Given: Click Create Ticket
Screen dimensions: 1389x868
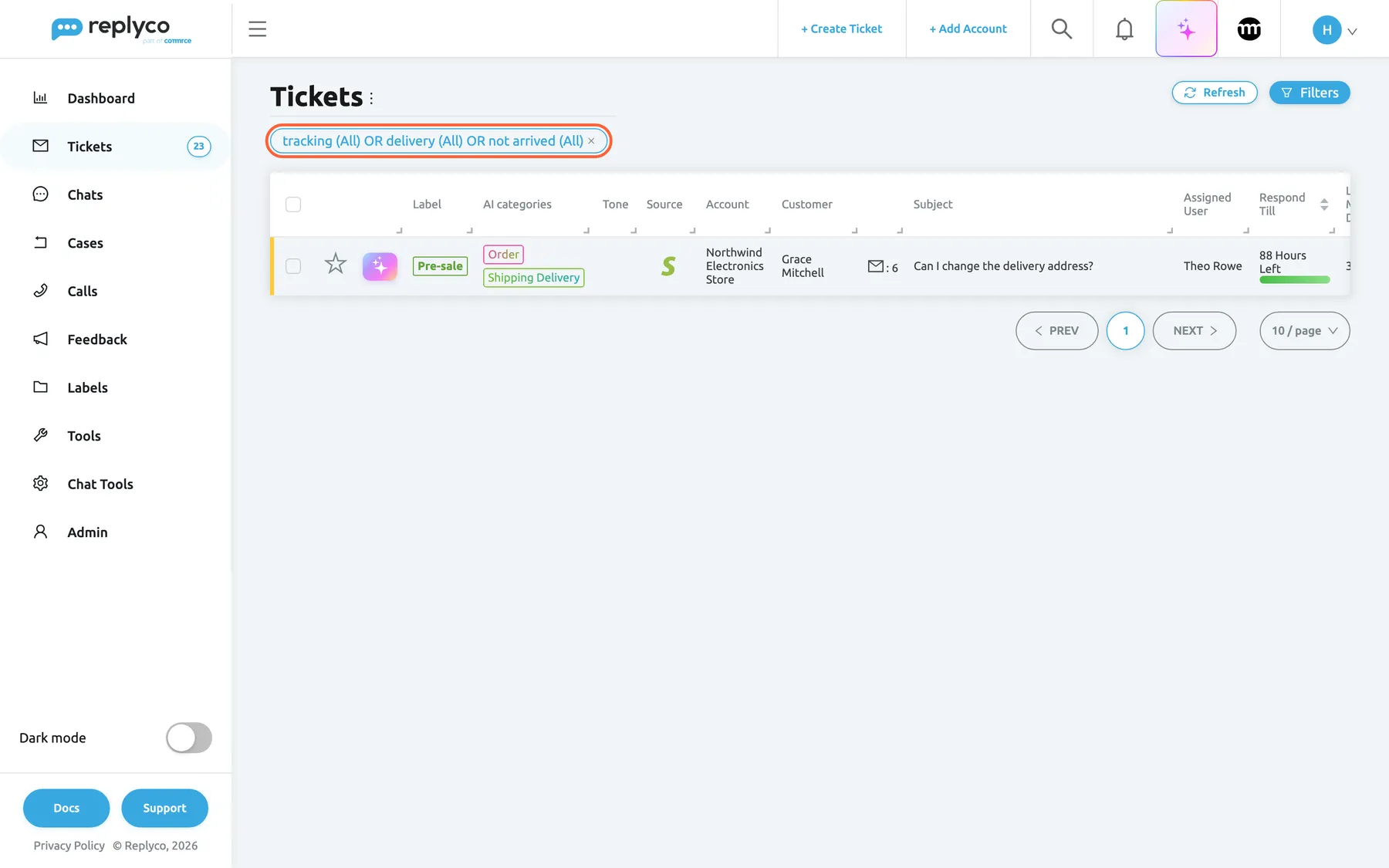Looking at the screenshot, I should [x=841, y=29].
